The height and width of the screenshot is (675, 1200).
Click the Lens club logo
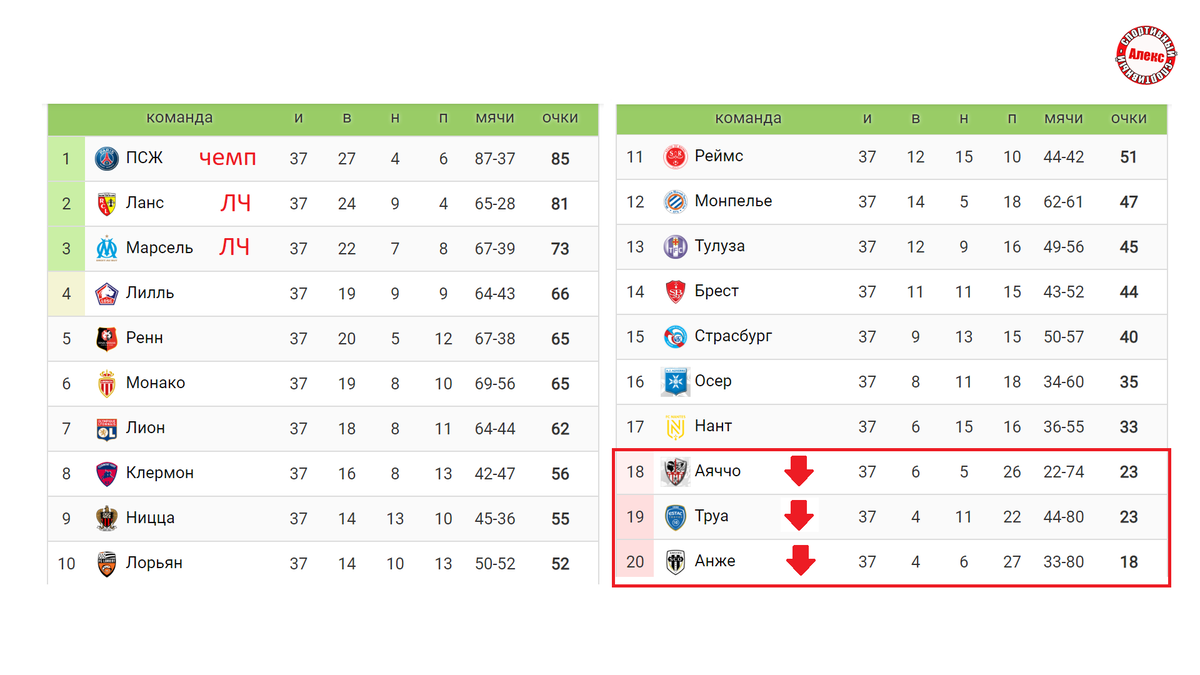(x=107, y=203)
